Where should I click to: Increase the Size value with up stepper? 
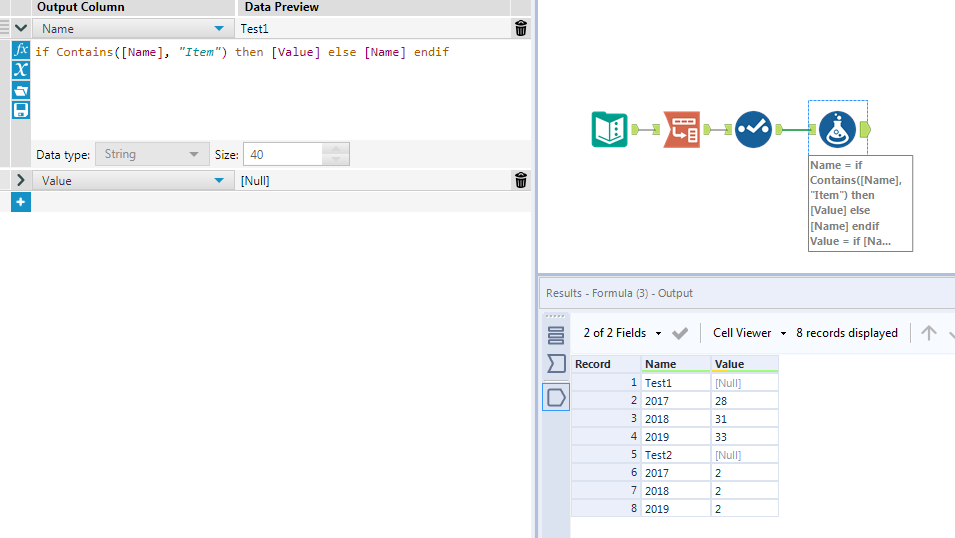click(336, 149)
